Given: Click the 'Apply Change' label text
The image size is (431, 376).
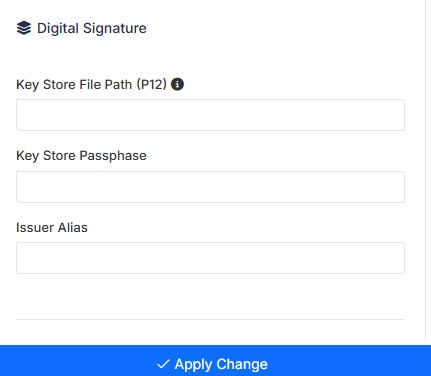Looking at the screenshot, I should 221,364.
